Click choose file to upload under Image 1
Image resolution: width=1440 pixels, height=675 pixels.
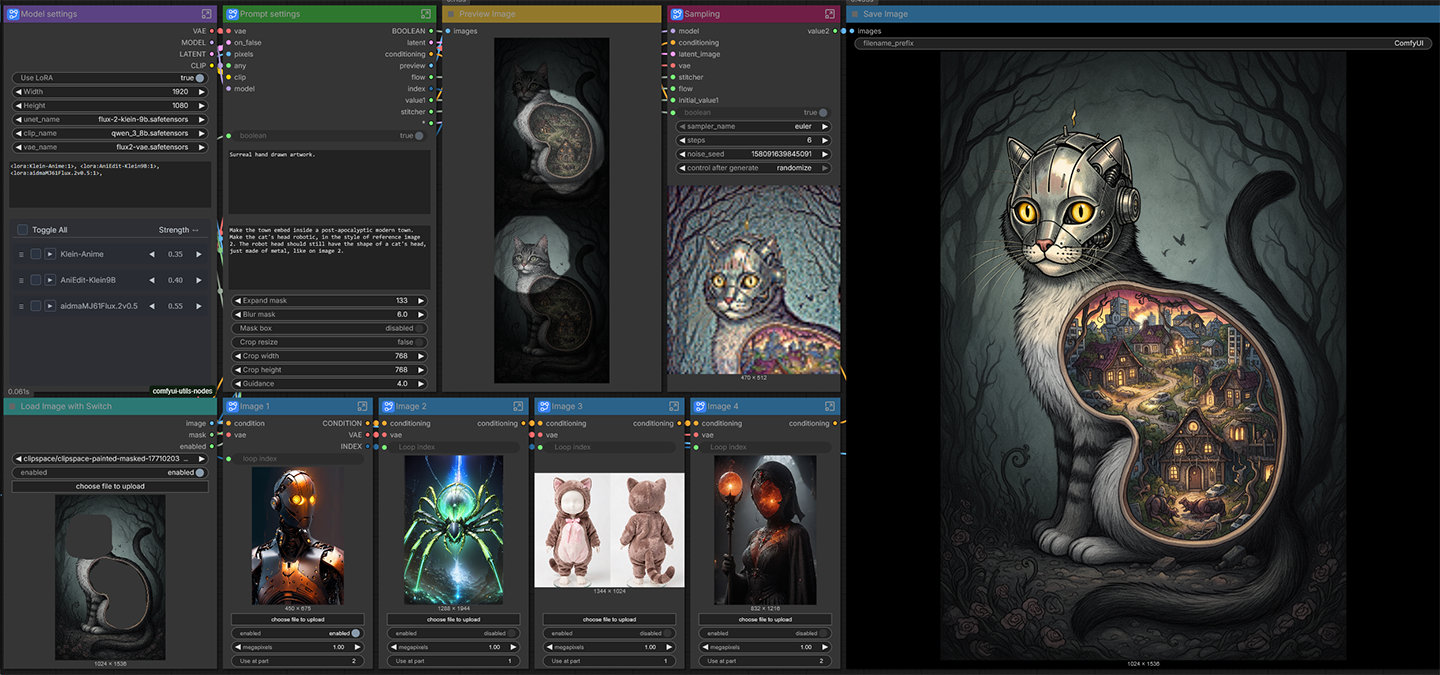pos(296,619)
